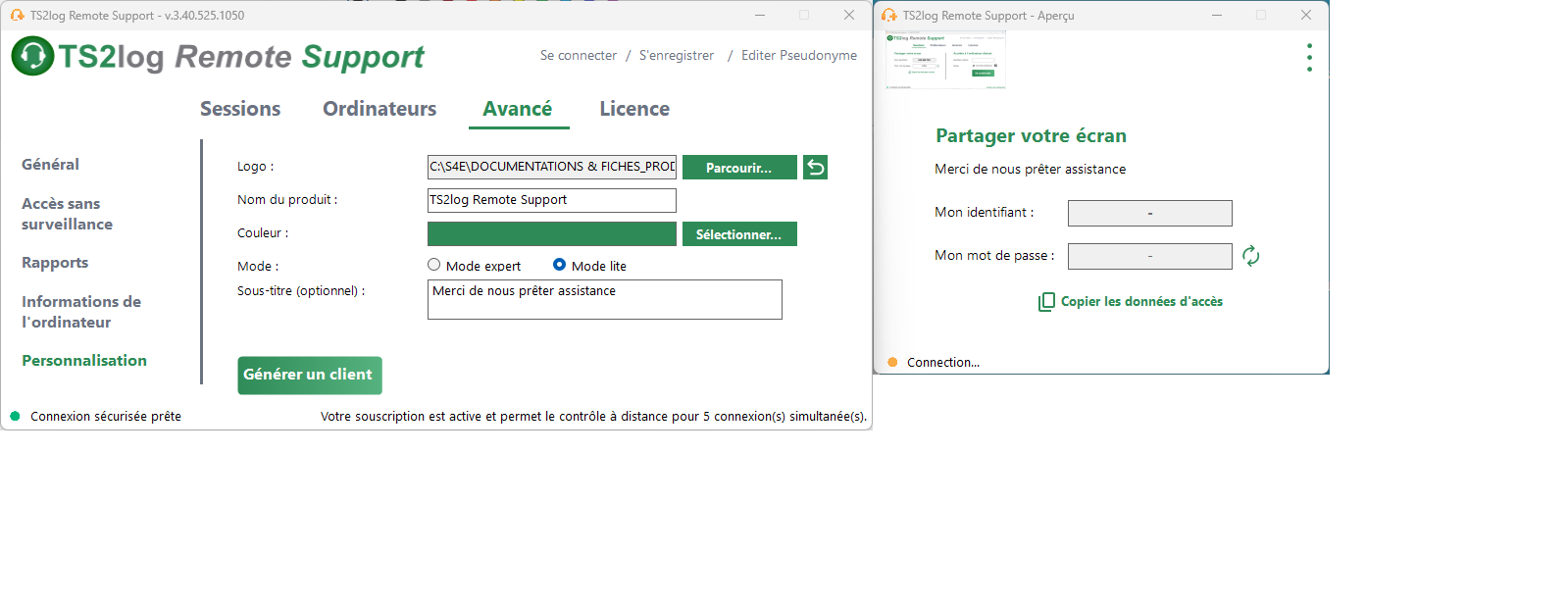Click the Nom du produit input field

(x=552, y=200)
